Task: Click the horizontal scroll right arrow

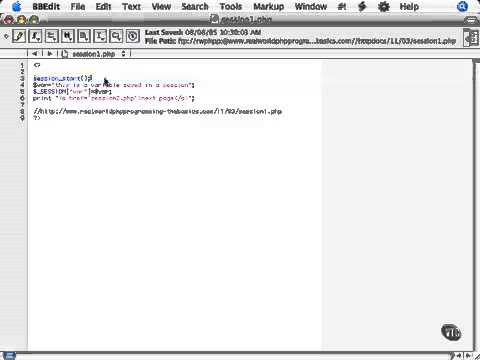Action: [x=468, y=356]
